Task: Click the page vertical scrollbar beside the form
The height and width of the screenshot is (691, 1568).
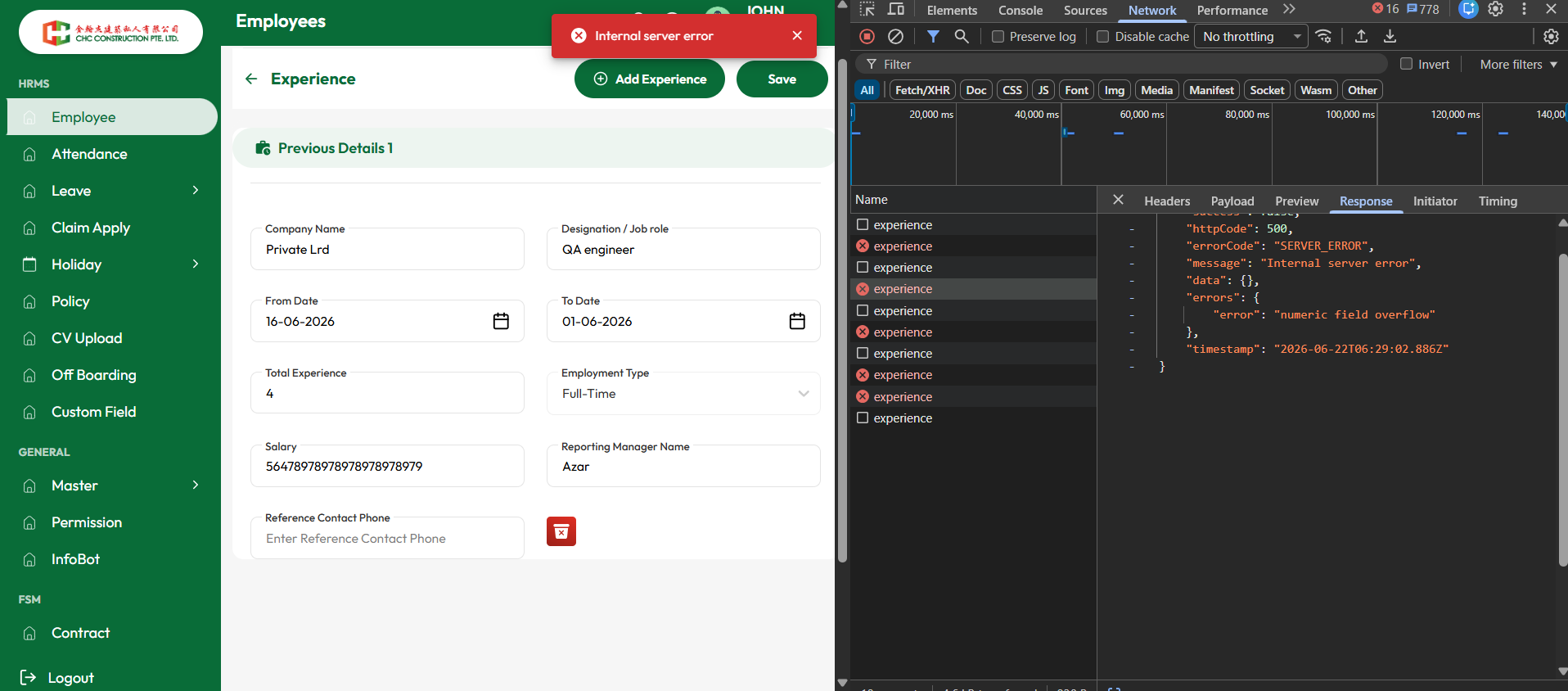Action: coord(842,311)
